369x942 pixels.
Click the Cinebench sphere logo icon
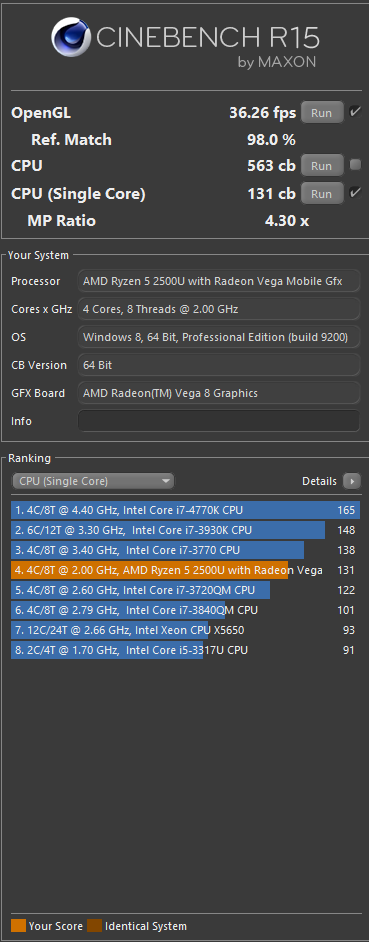71,38
